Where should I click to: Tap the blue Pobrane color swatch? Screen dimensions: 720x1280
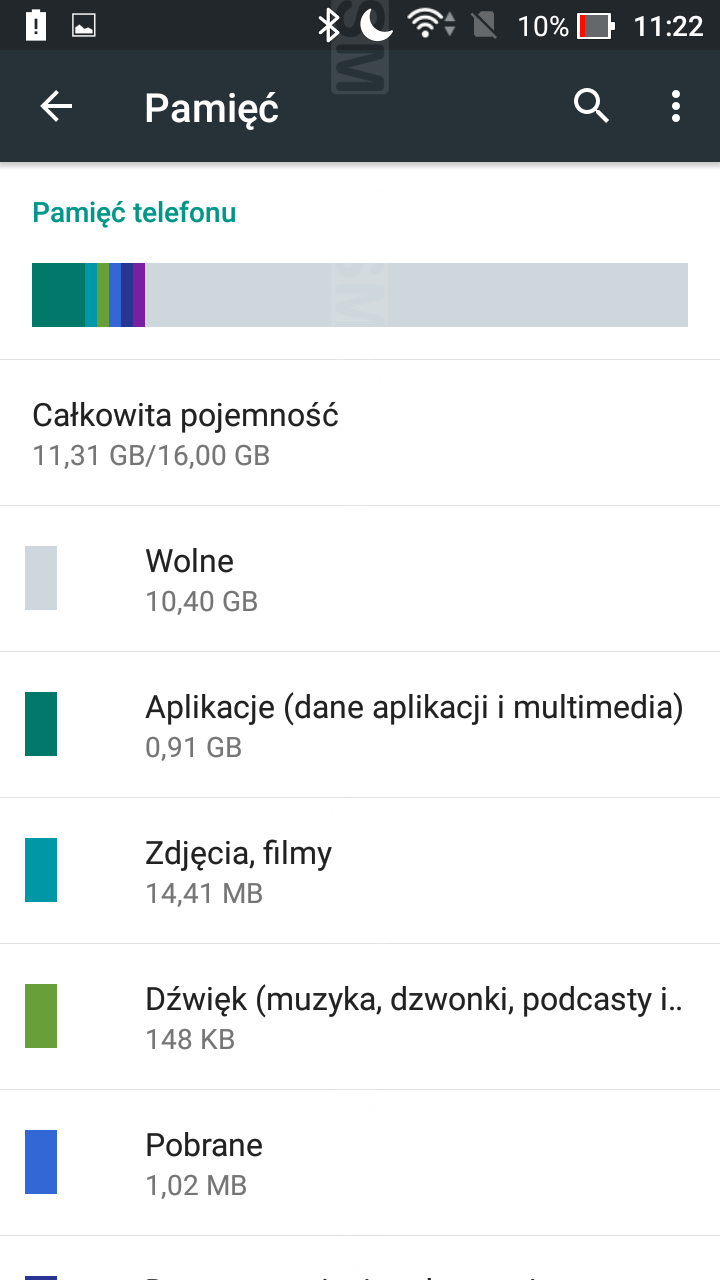(41, 1162)
